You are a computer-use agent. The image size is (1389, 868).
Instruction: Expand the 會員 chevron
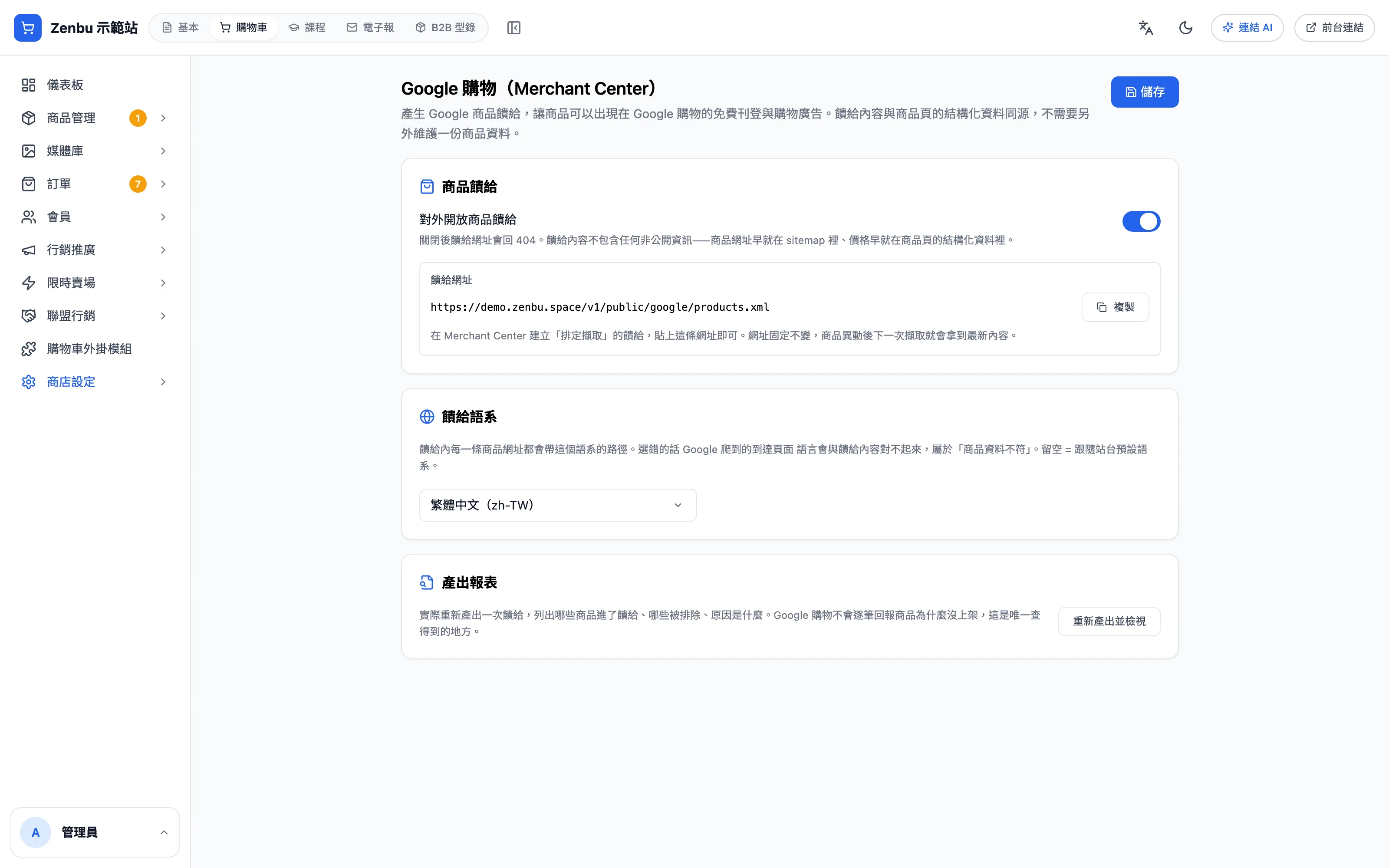[x=163, y=217]
